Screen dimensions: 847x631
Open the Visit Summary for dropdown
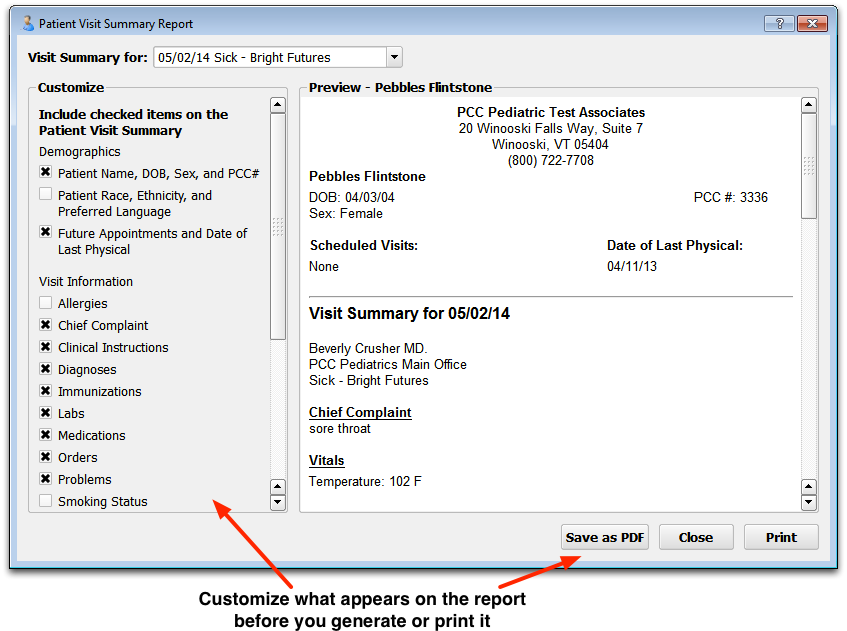[x=395, y=57]
